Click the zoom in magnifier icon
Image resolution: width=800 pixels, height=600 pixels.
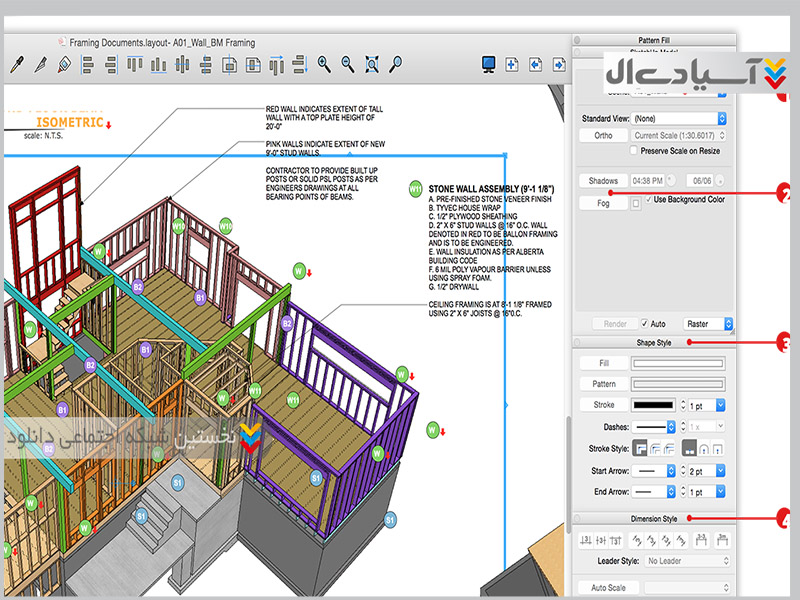pyautogui.click(x=324, y=64)
